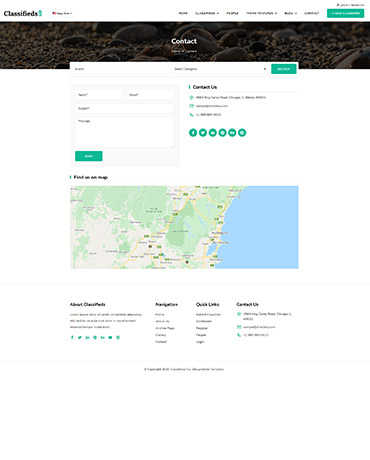Click location pin icon beside the address

click(191, 98)
